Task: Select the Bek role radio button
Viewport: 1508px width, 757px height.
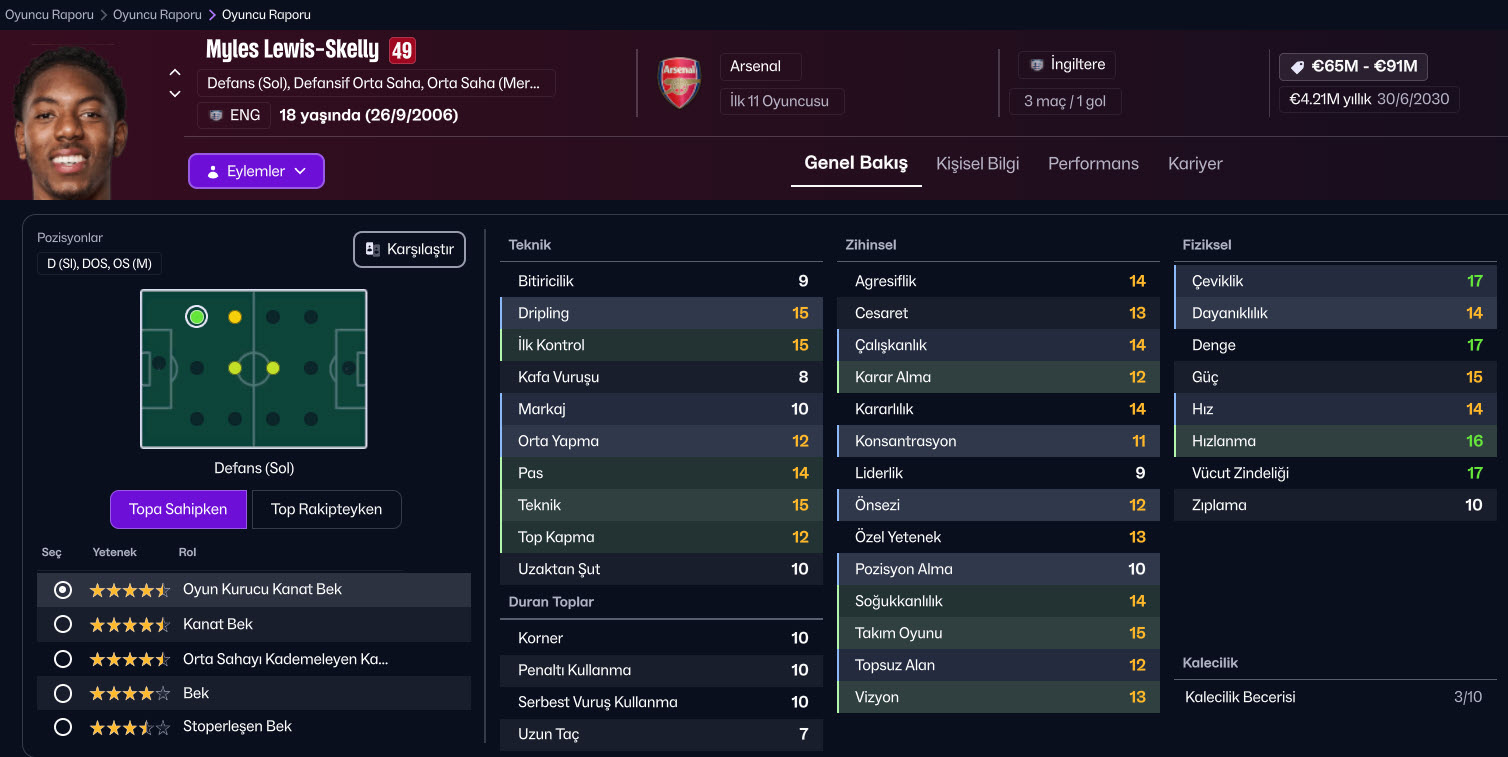Action: click(63, 693)
